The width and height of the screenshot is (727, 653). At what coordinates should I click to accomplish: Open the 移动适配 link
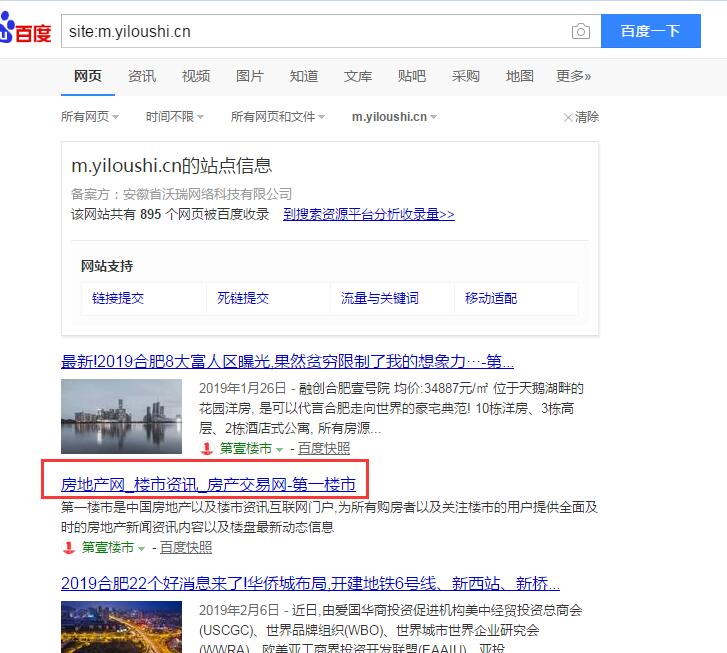(x=491, y=298)
